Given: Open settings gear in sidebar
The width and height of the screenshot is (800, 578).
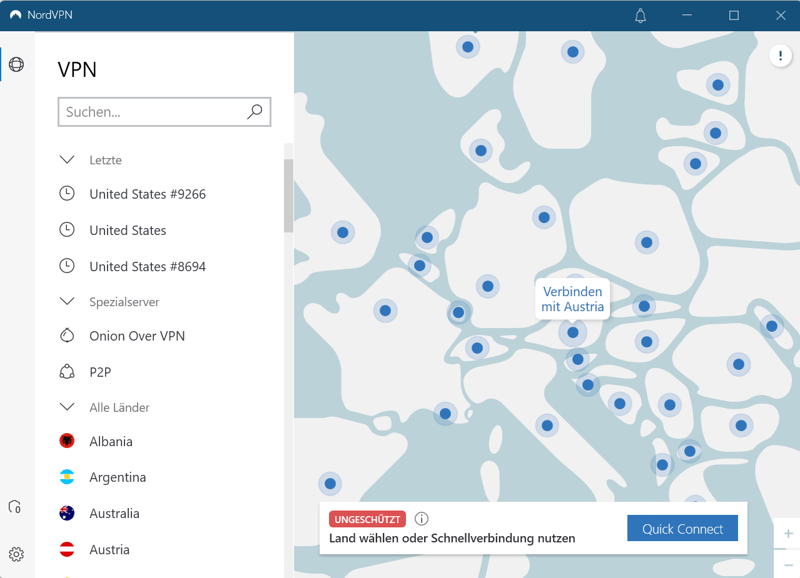Looking at the screenshot, I should pyautogui.click(x=16, y=554).
